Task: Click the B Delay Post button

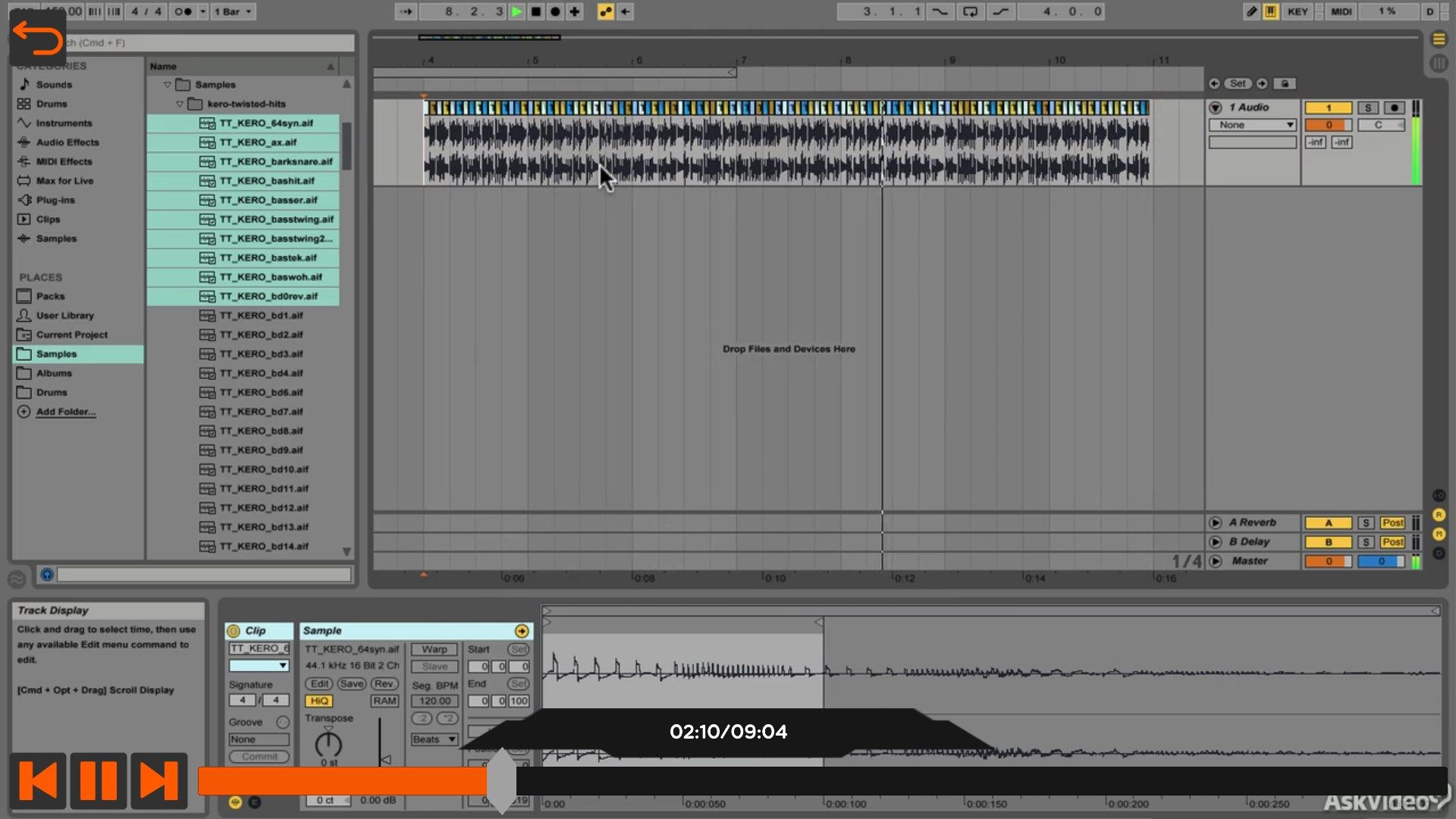Action: click(1392, 542)
